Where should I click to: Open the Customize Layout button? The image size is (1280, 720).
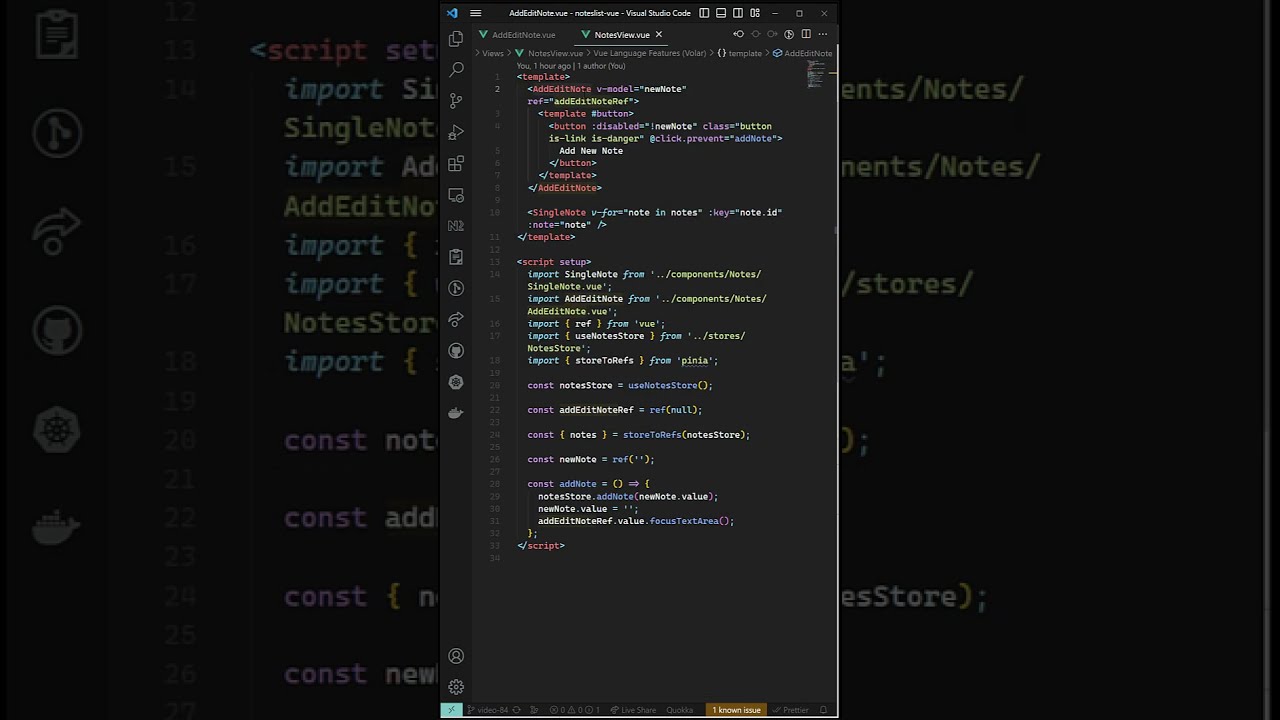click(755, 13)
